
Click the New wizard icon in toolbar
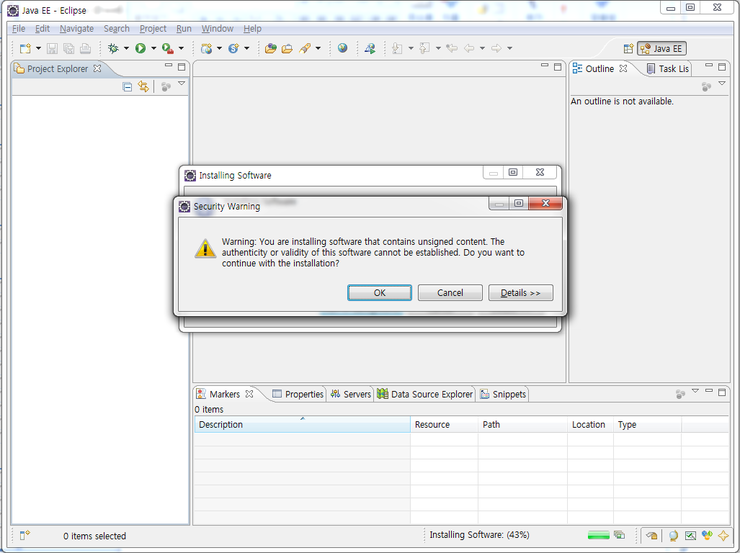click(25, 48)
